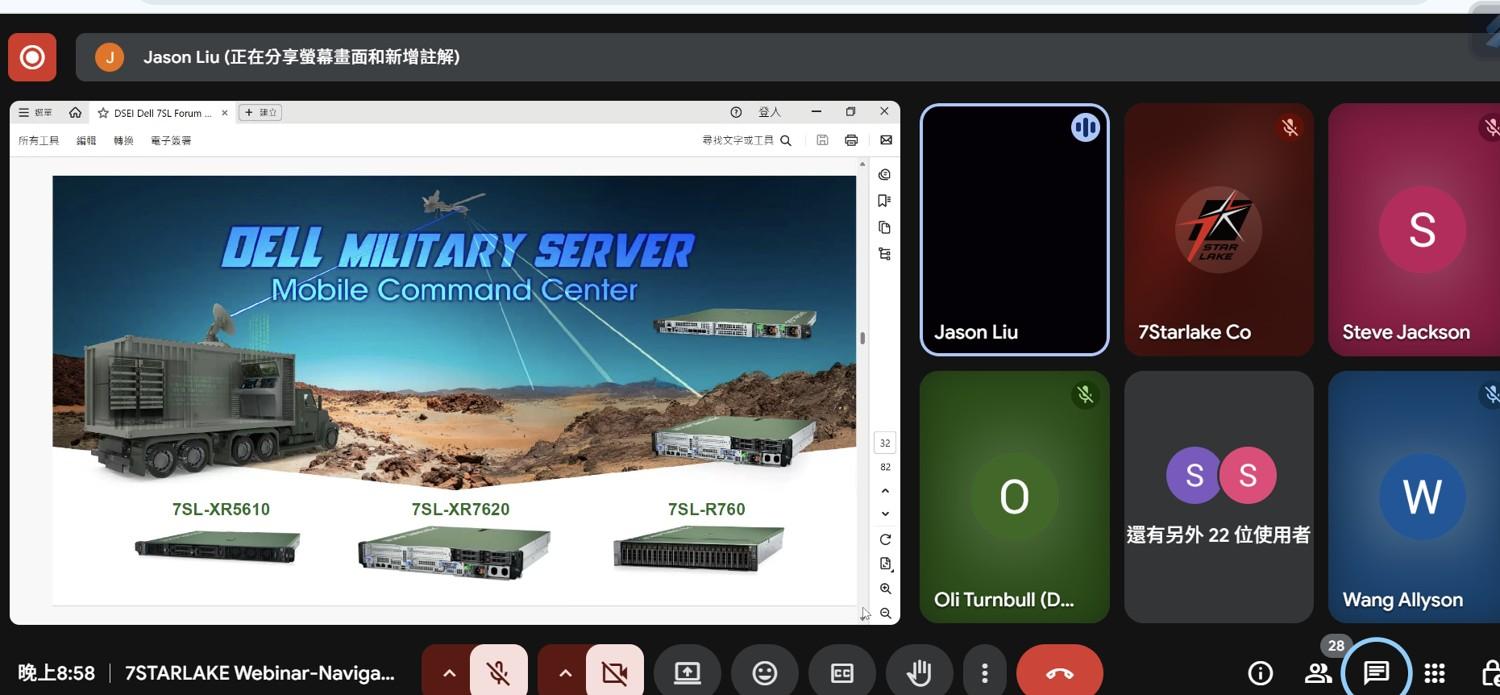Unmute the microphone
Screen dimensions: 1500x695
click(x=498, y=673)
